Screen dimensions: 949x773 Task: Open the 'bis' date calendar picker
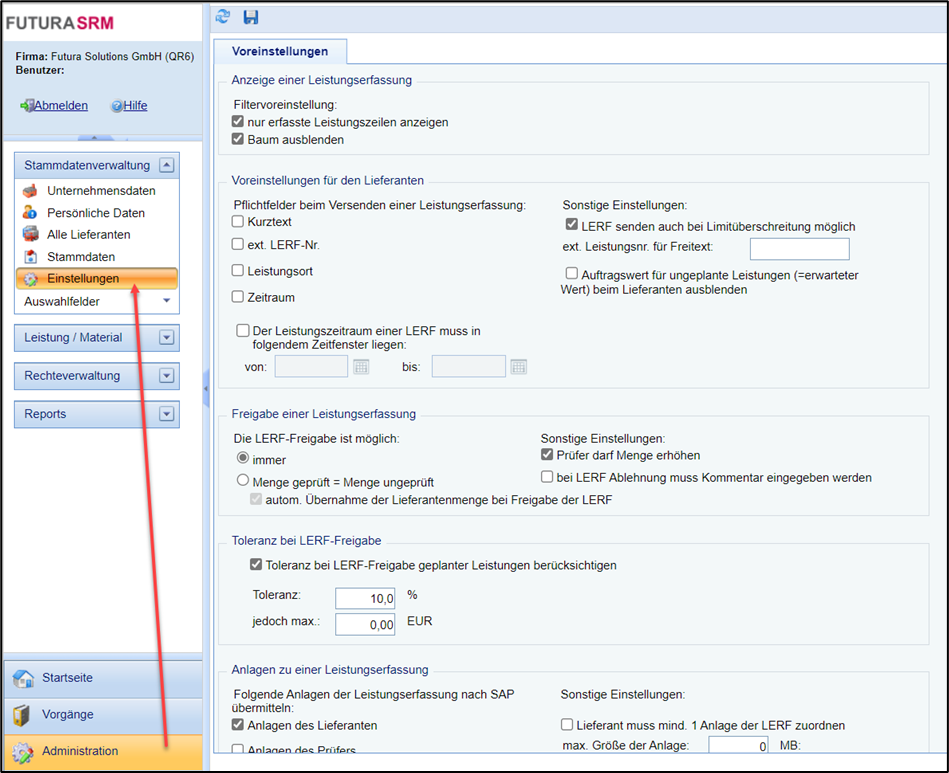(518, 367)
